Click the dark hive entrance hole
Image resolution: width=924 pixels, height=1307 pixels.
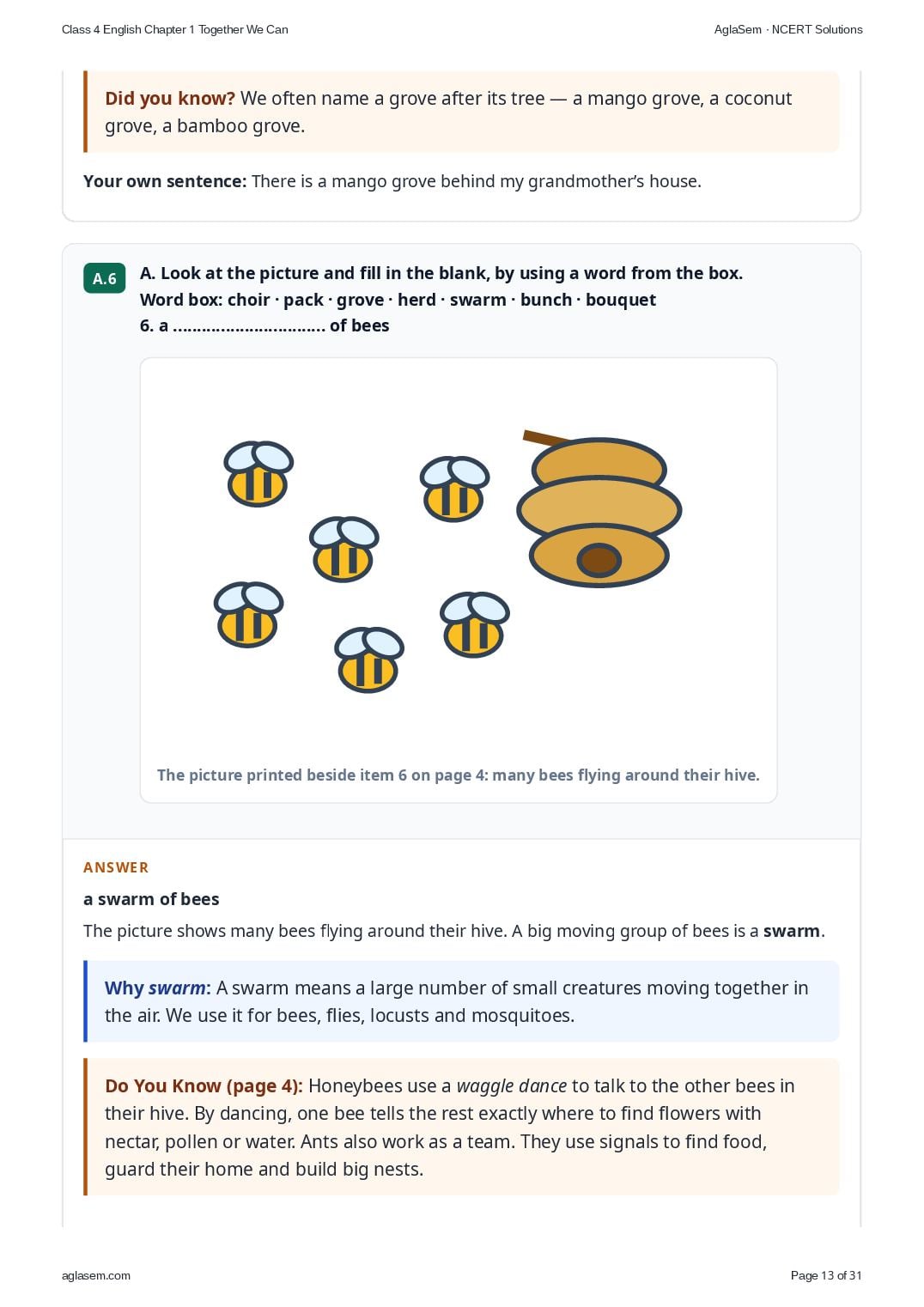[599, 560]
